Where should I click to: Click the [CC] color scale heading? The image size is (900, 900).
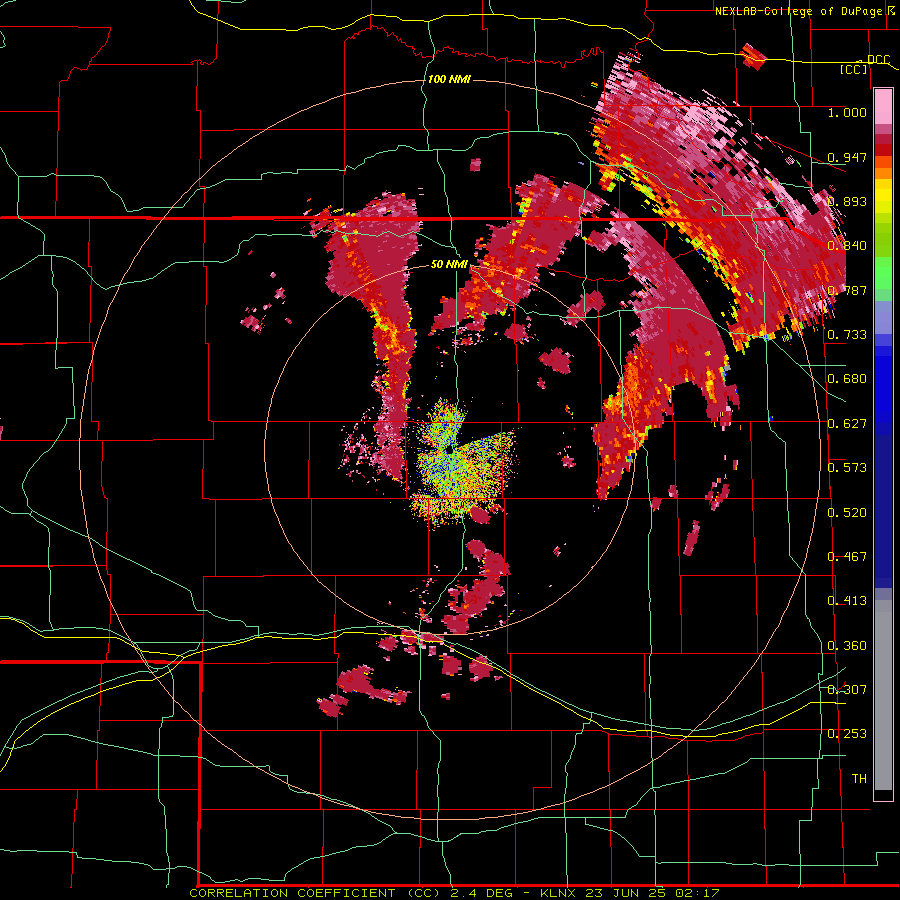point(854,69)
